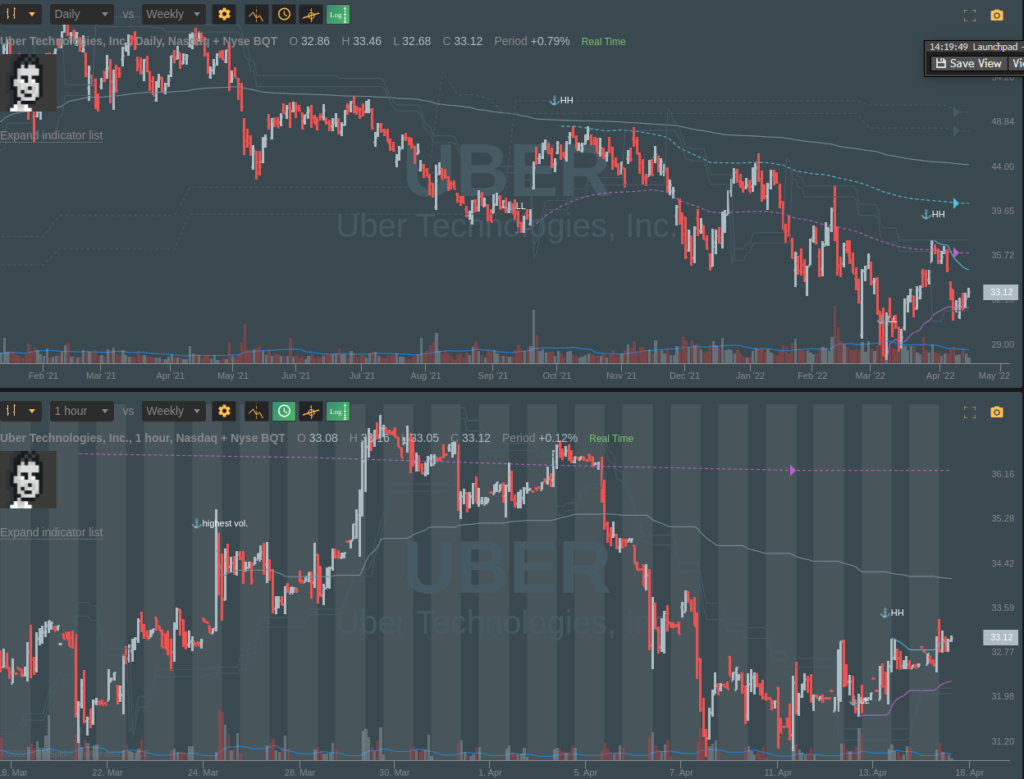
Task: Open Weekly comparison dropdown on 1 hour chart
Action: pyautogui.click(x=173, y=411)
